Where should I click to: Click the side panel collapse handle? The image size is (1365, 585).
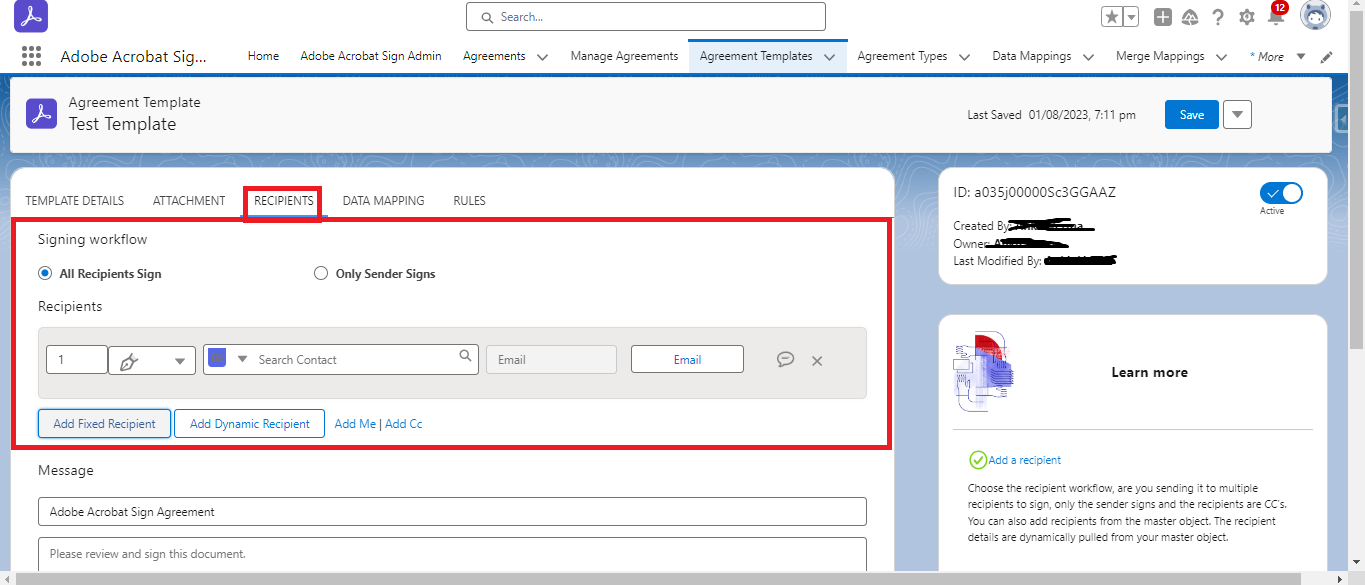(x=1343, y=119)
